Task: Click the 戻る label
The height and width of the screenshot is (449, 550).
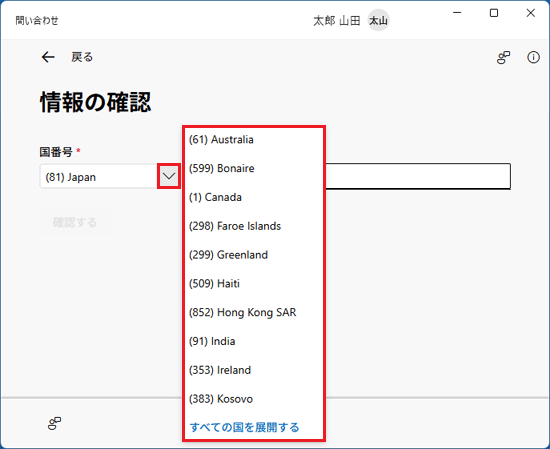Action: click(x=82, y=57)
